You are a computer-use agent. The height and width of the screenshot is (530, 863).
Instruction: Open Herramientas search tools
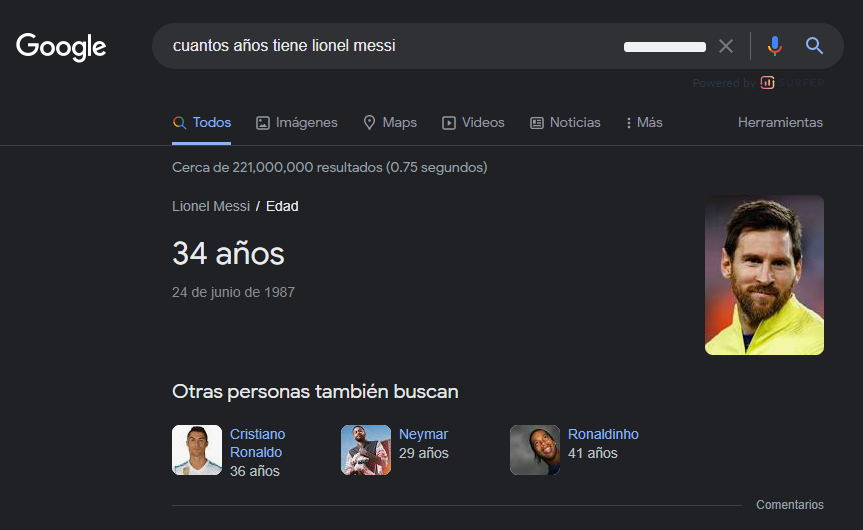[780, 122]
